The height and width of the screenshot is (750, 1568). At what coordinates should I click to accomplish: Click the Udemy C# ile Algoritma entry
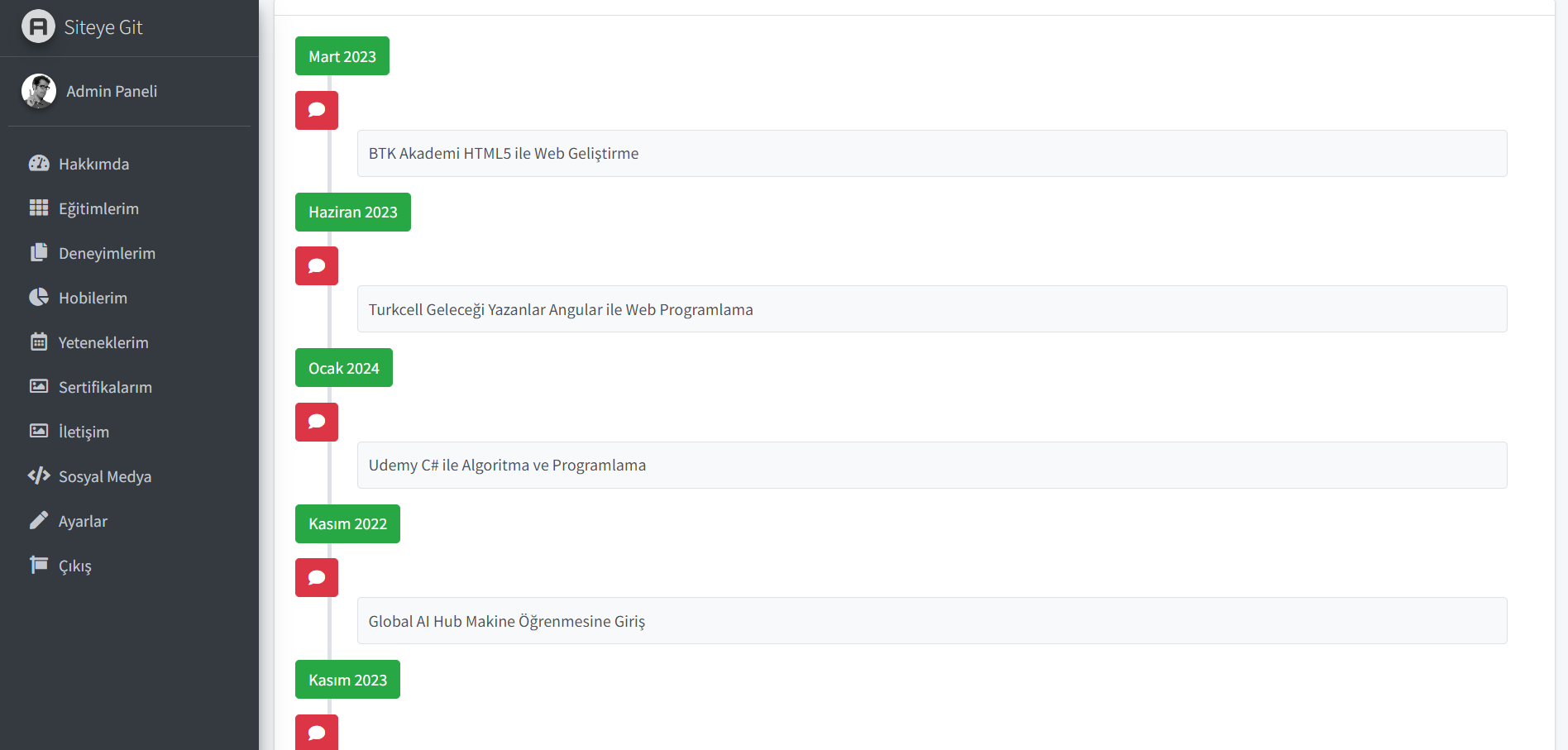[932, 465]
